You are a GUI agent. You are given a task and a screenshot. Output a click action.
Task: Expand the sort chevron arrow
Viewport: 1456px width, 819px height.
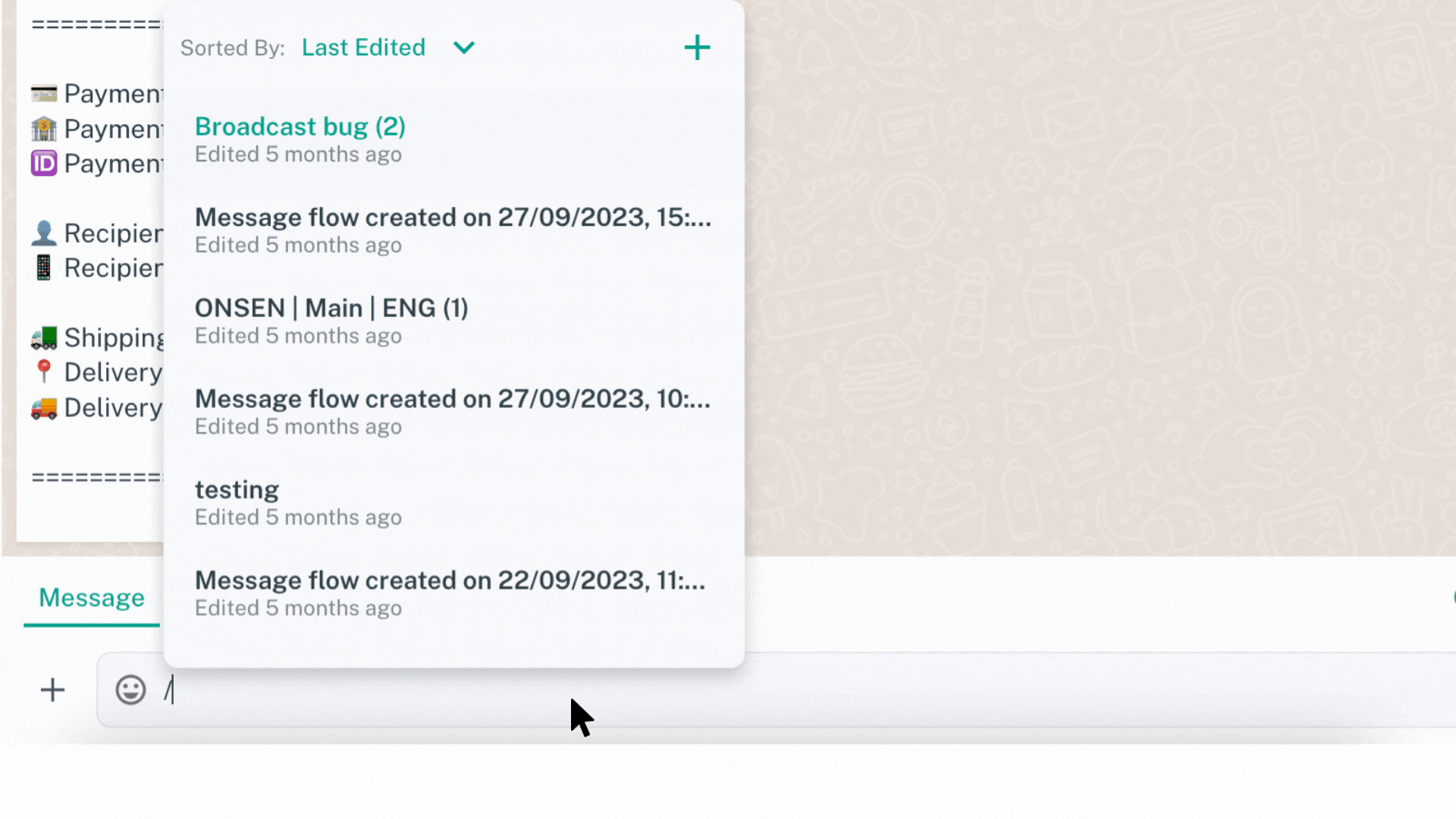click(x=464, y=48)
